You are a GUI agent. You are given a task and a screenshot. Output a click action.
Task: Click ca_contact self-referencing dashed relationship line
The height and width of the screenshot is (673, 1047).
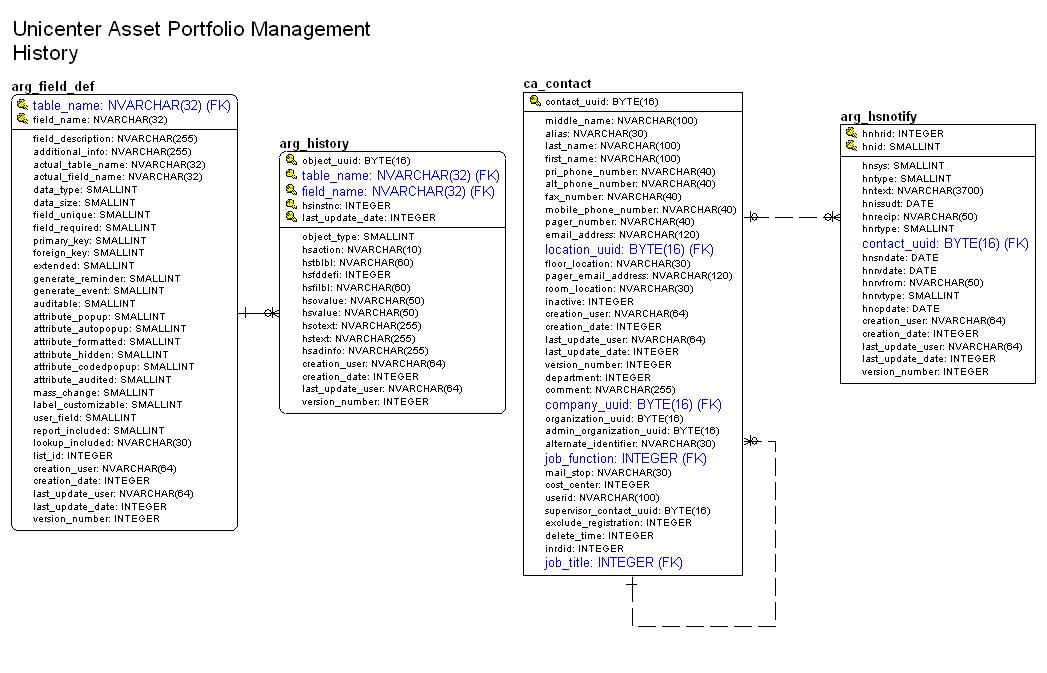coord(775,534)
